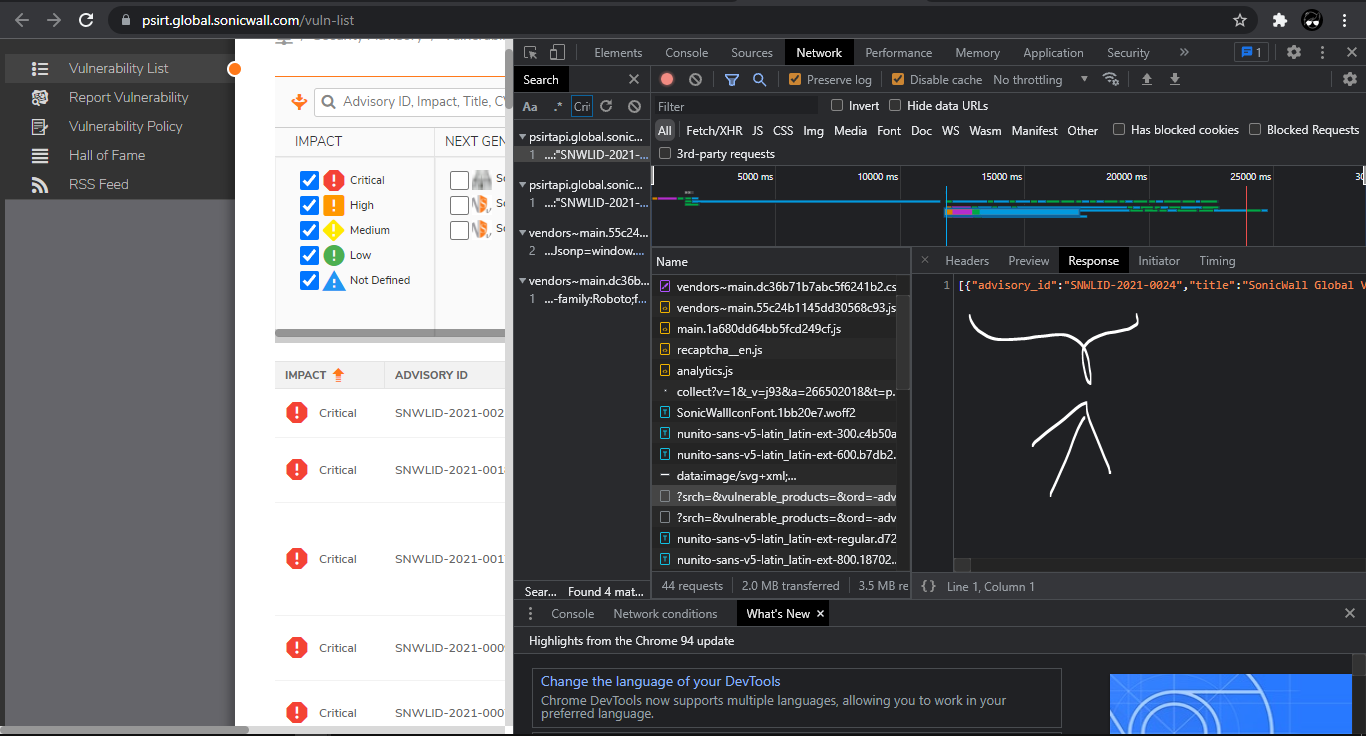
Task: Open the browser profile avatar
Action: (x=1312, y=20)
